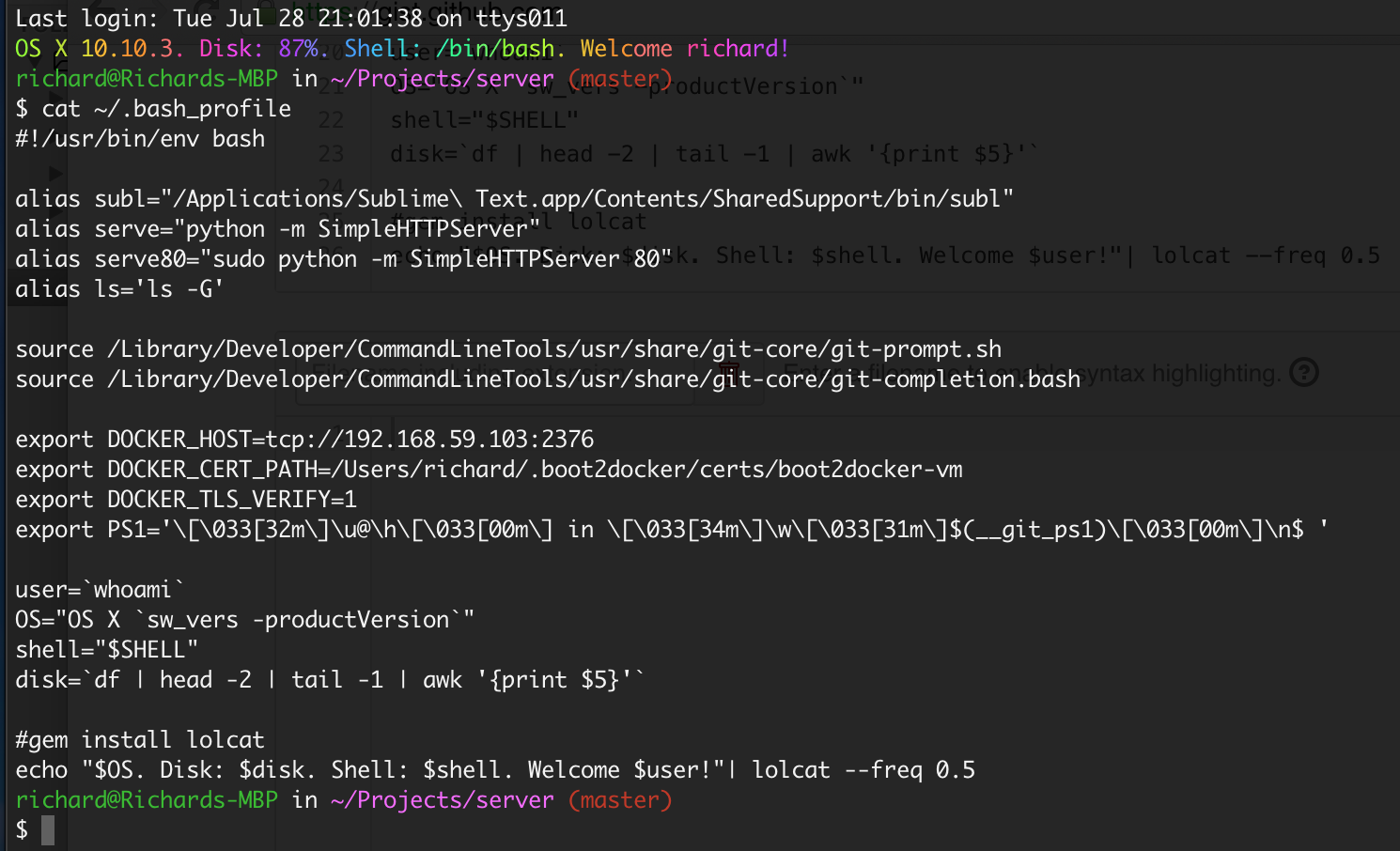1400x851 pixels.
Task: Click the "alias ls='ls -G'" line
Action: point(119,289)
